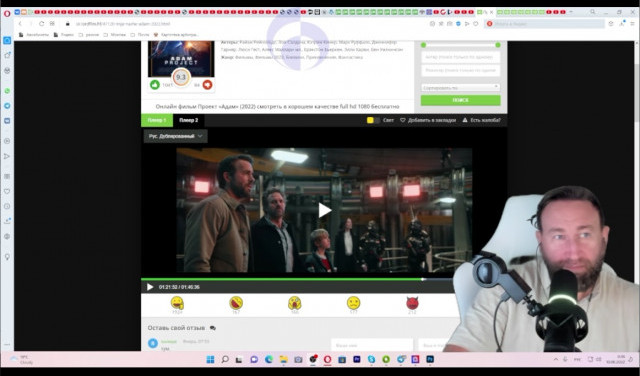Click the director search input field
Screen dimensions: 640x376
pyautogui.click(x=460, y=70)
